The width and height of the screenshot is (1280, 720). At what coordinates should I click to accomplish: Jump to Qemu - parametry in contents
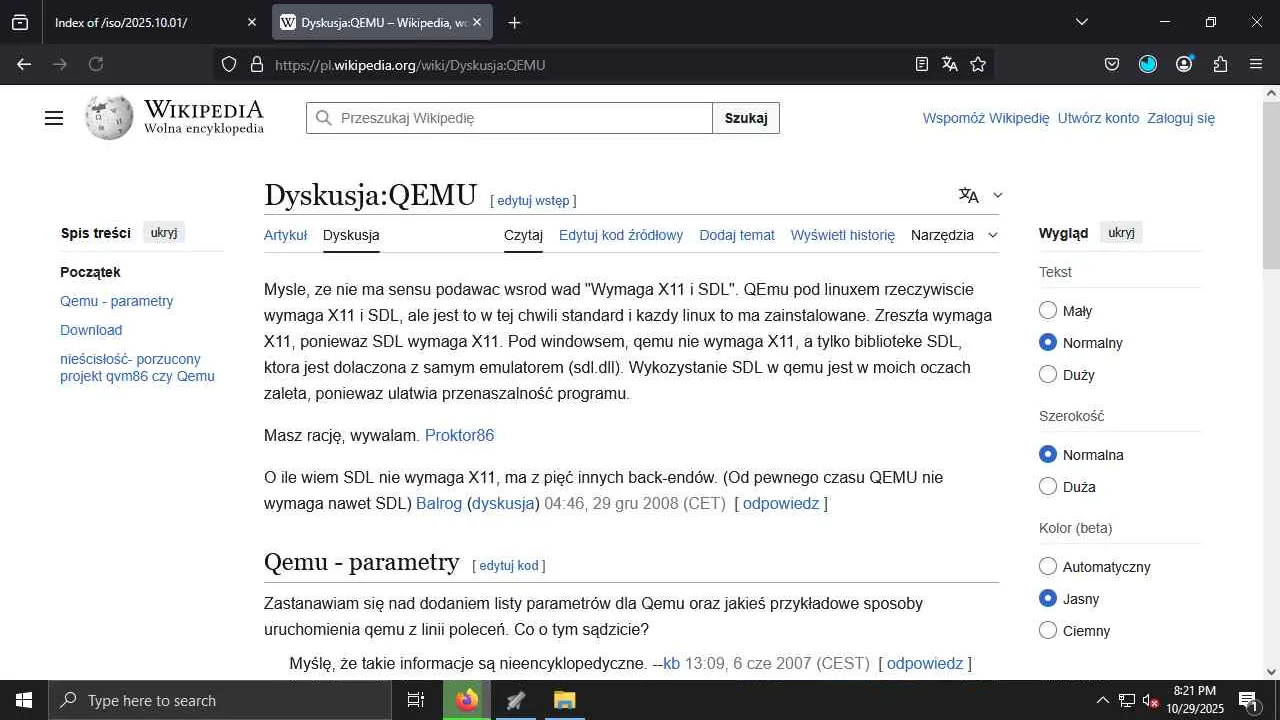117,301
